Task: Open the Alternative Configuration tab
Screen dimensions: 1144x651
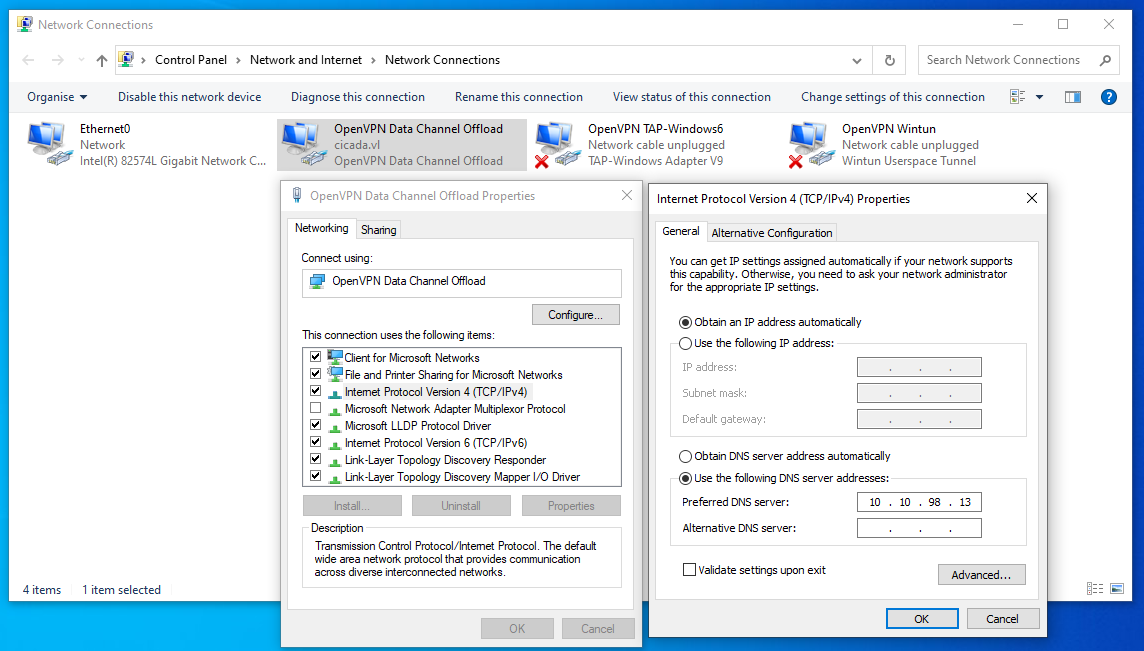Action: click(x=772, y=233)
